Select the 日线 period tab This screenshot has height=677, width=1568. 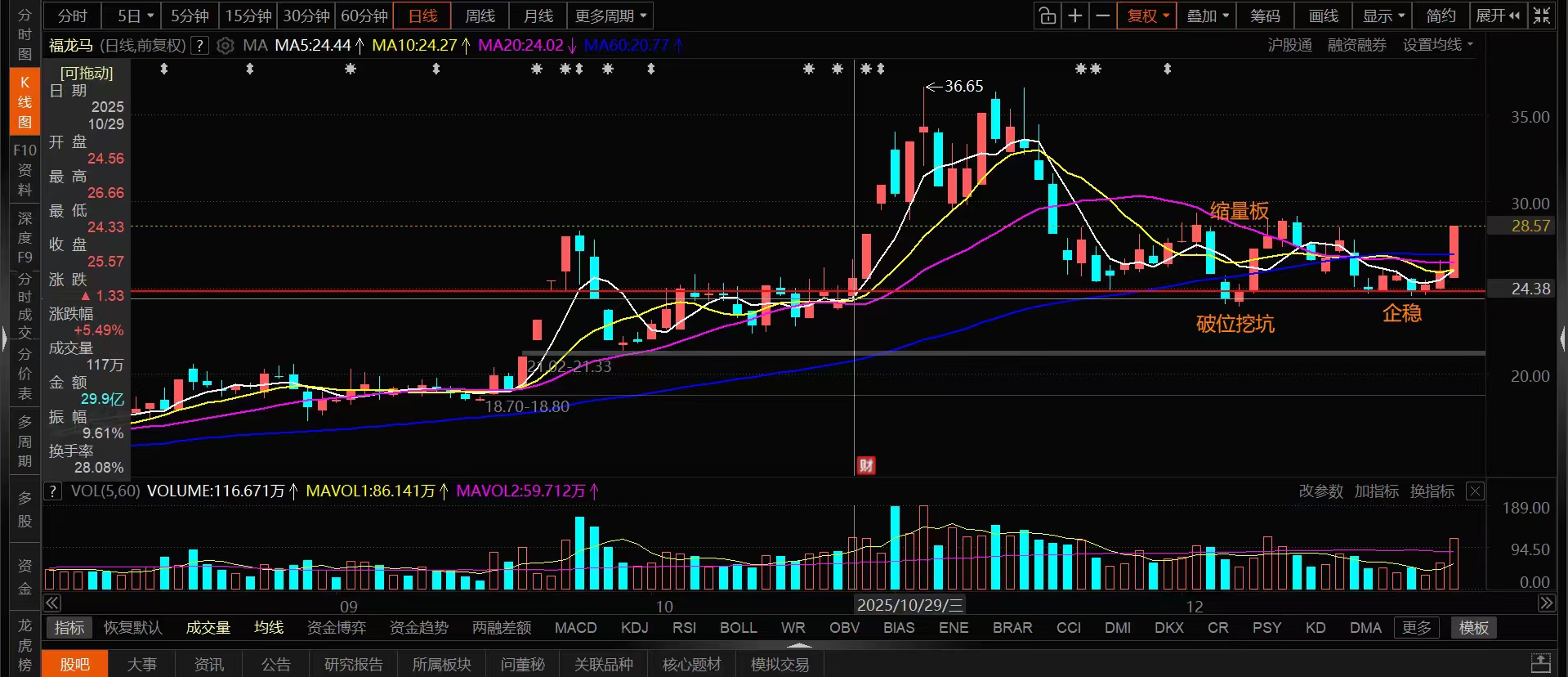[422, 16]
